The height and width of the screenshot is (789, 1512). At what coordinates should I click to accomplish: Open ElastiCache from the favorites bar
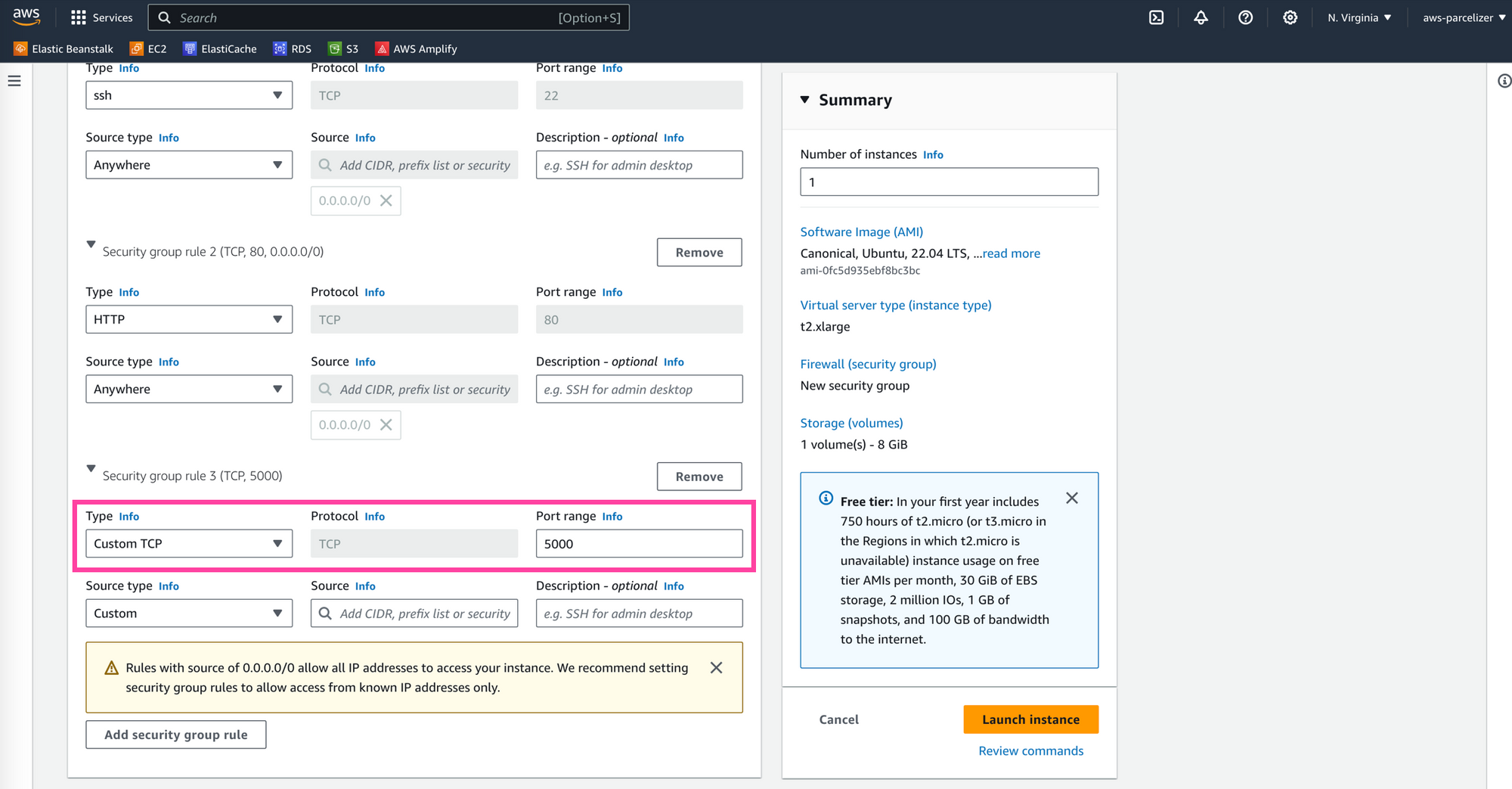click(219, 48)
